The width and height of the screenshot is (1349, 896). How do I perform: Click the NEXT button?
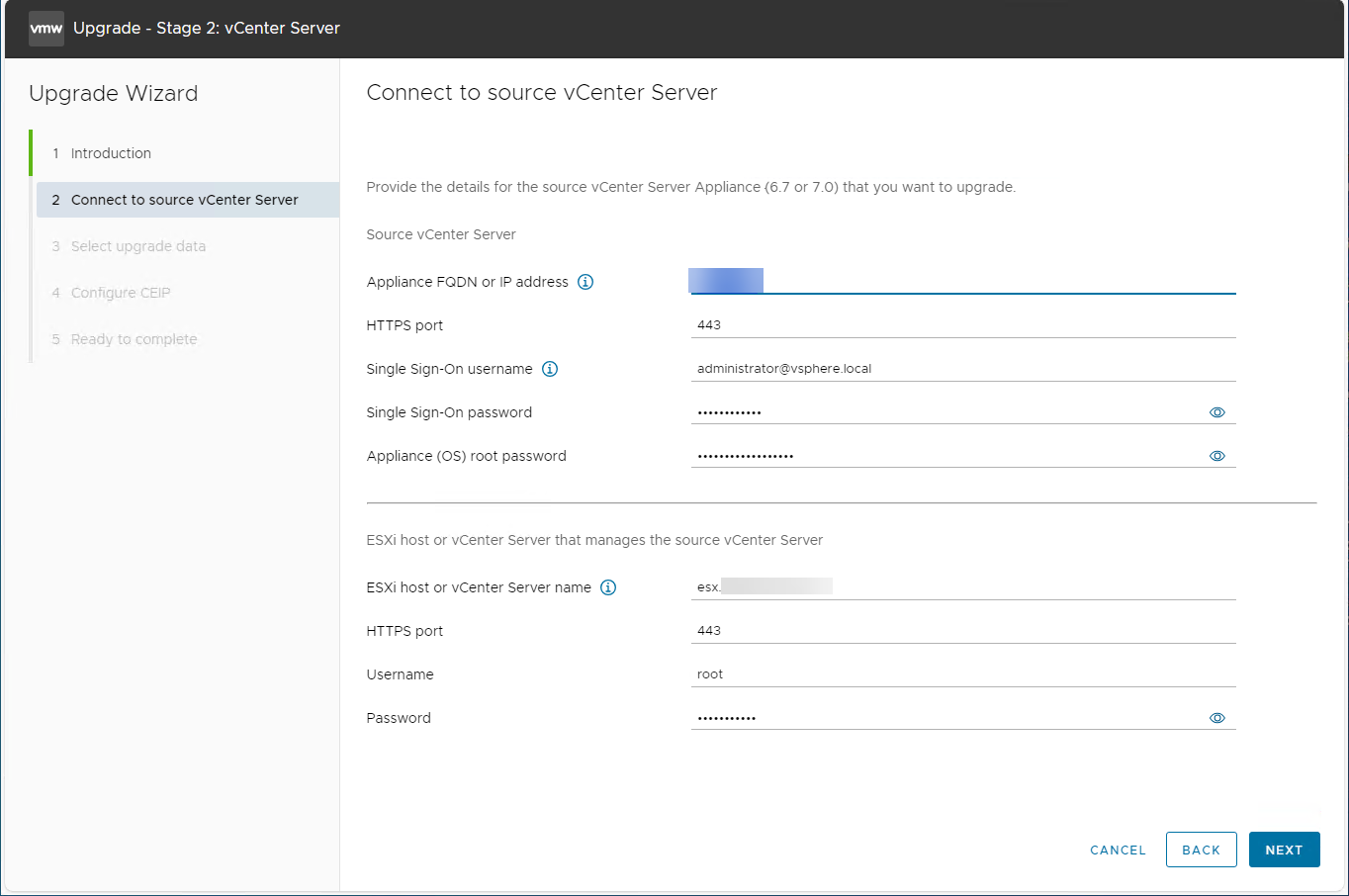pos(1284,850)
